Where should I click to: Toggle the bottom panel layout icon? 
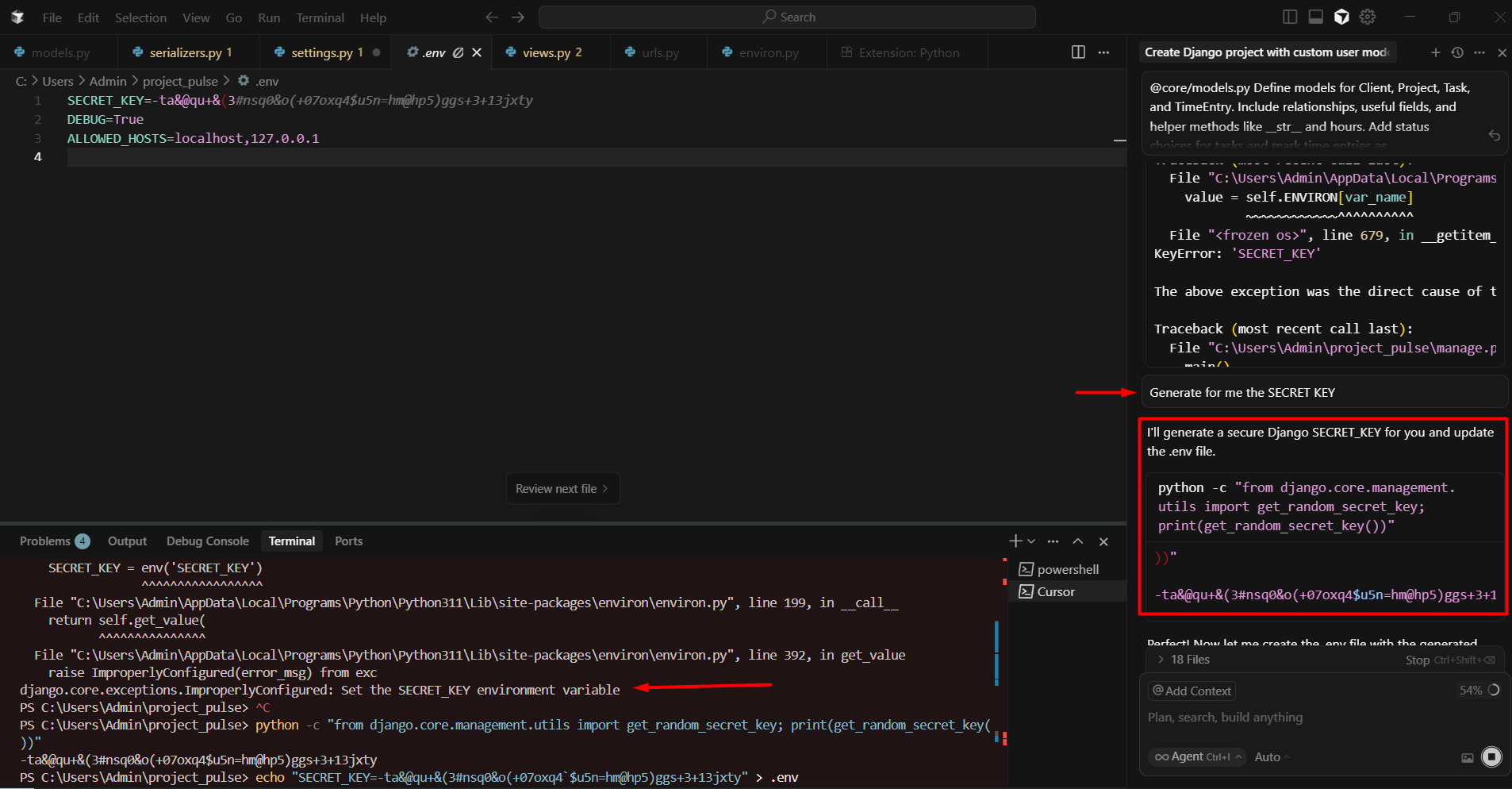(1315, 17)
